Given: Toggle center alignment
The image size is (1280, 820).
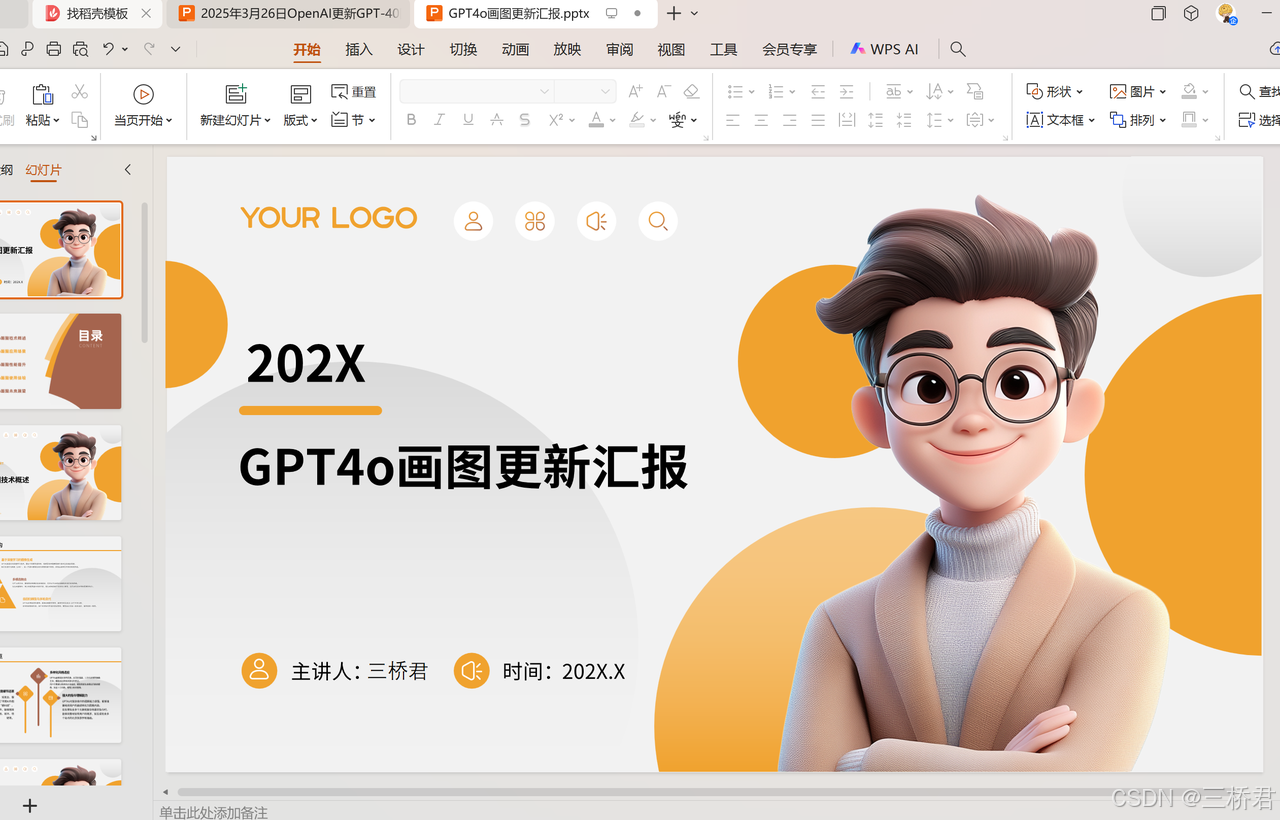Looking at the screenshot, I should click(761, 120).
